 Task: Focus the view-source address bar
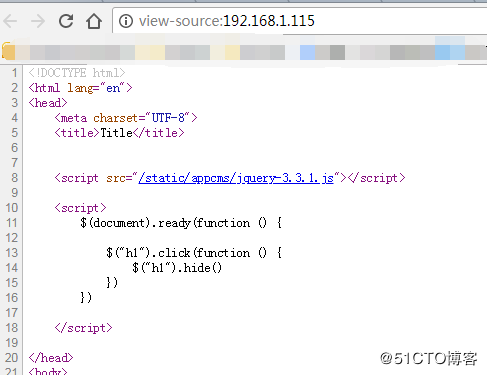click(x=300, y=21)
